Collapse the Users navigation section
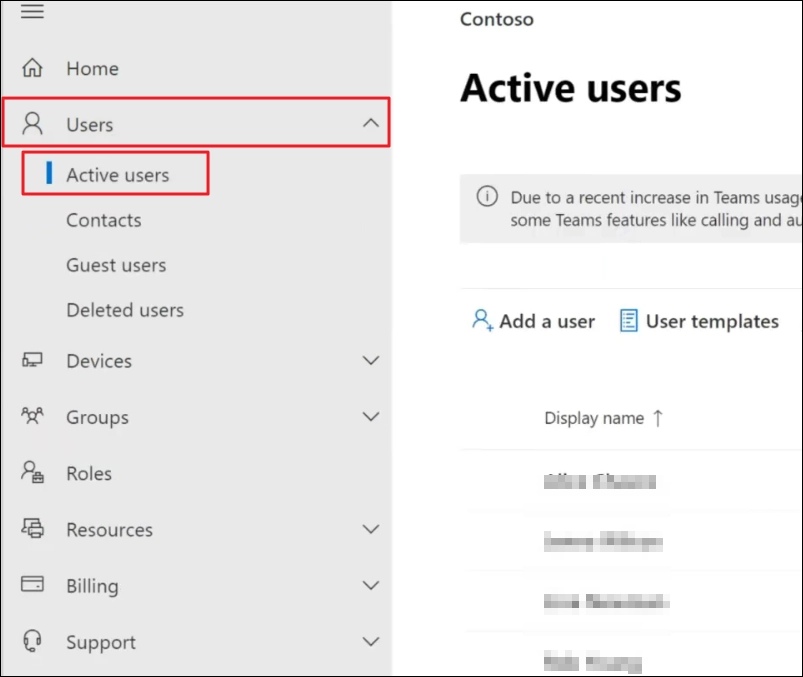Image resolution: width=803 pixels, height=677 pixels. coord(371,124)
